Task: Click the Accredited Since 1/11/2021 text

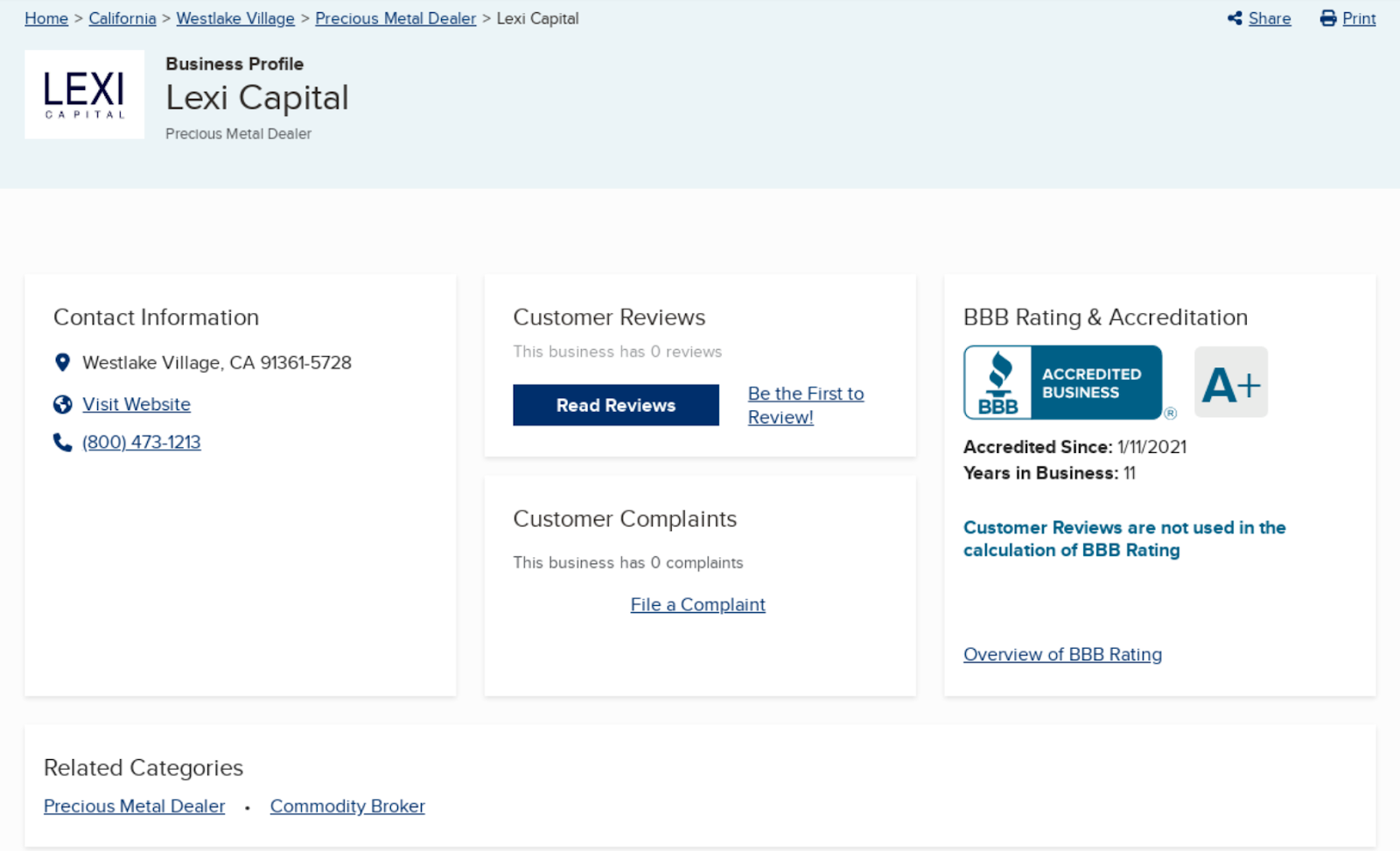Action: [1075, 447]
